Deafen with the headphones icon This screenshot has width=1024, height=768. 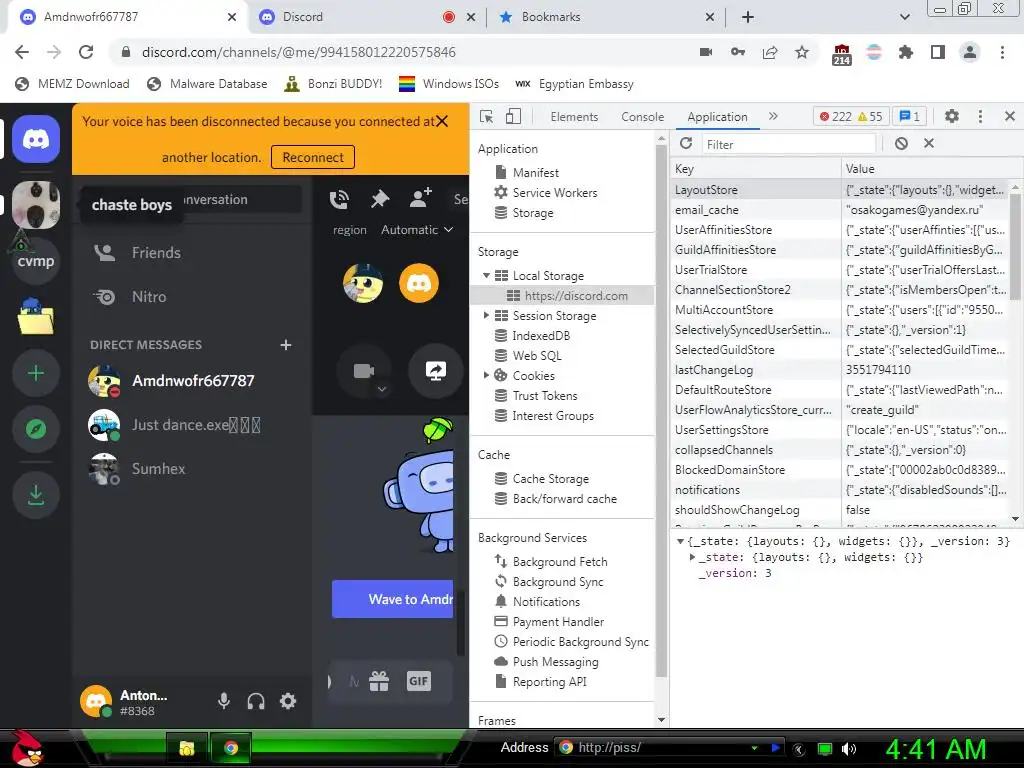click(256, 701)
